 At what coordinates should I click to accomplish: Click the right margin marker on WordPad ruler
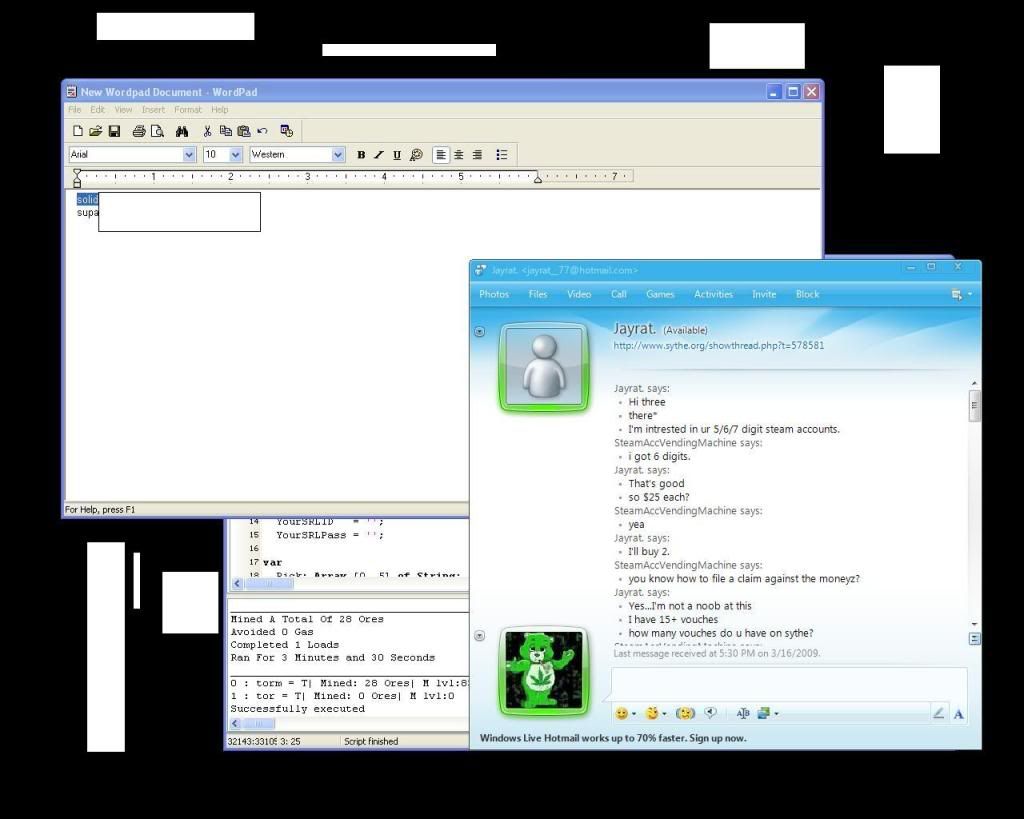[x=537, y=178]
